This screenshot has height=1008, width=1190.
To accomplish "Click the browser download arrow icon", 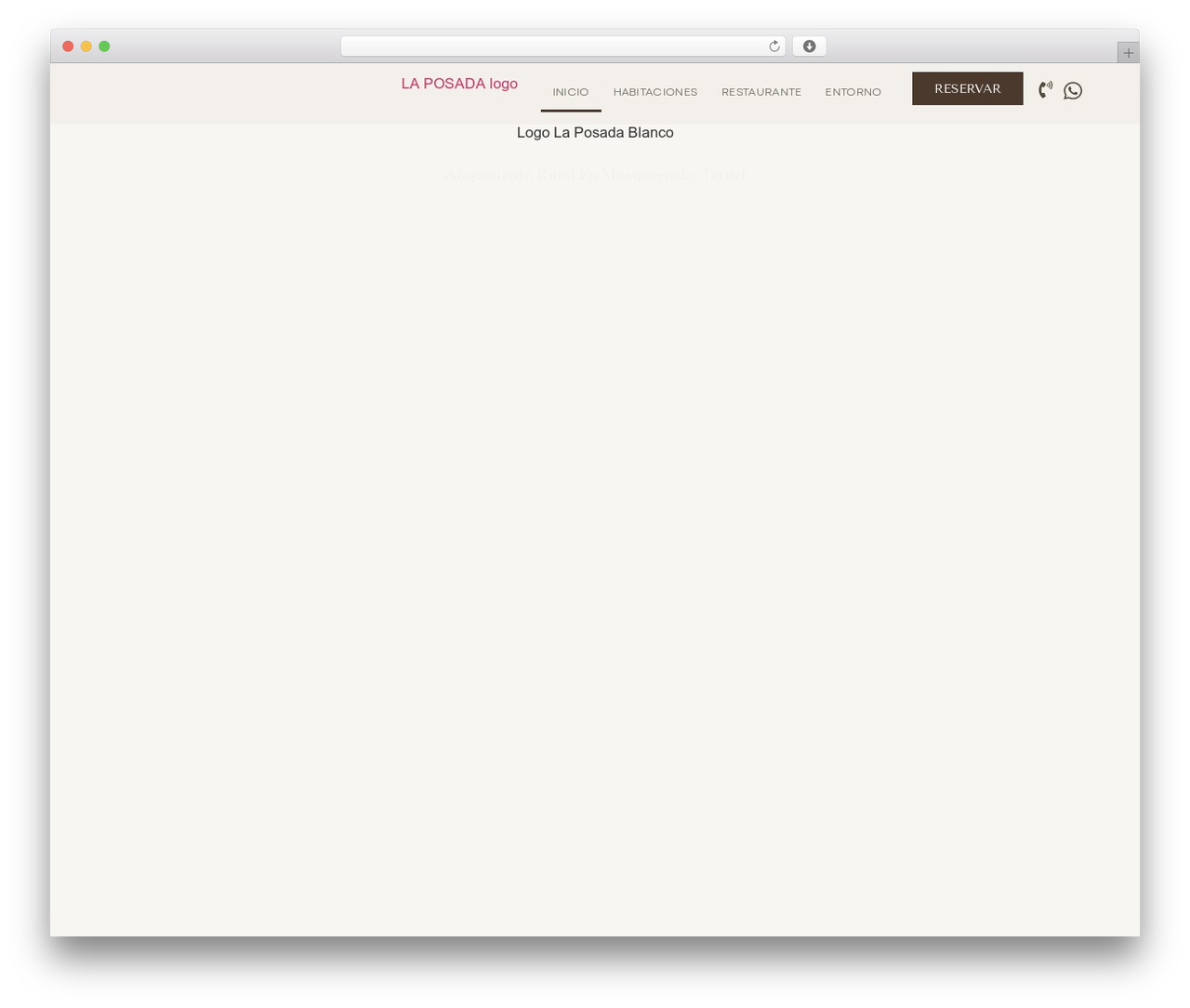I will [x=810, y=46].
